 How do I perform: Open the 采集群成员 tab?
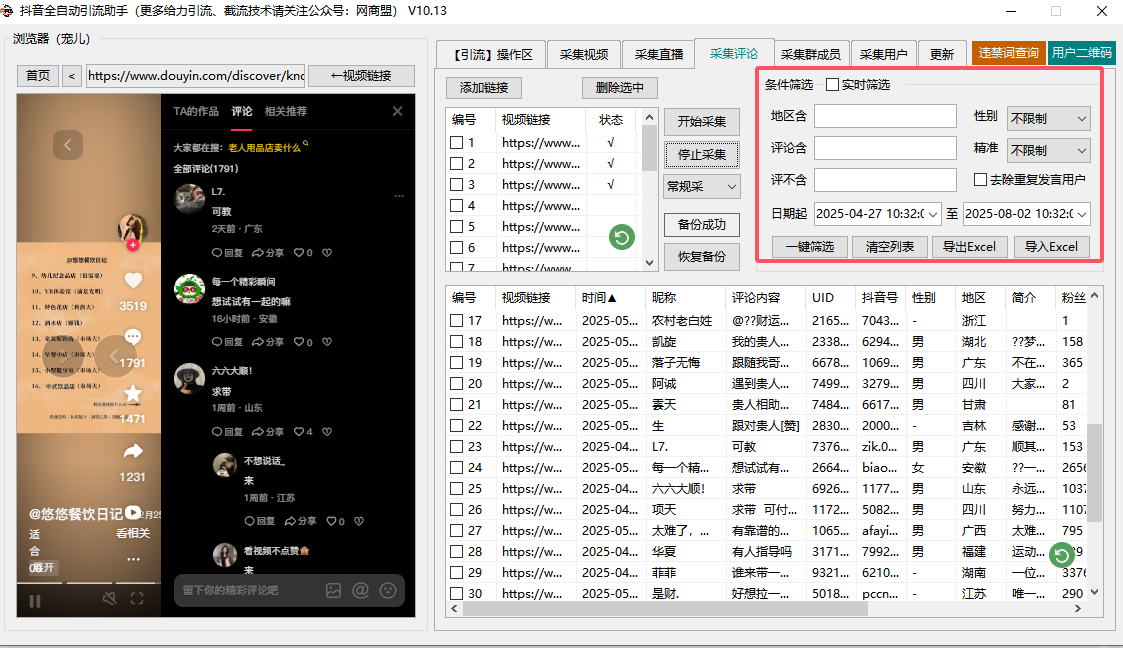point(810,54)
